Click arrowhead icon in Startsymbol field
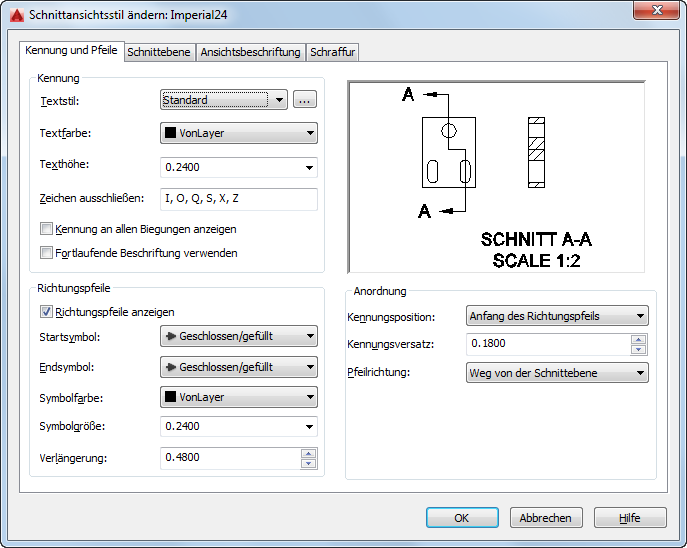 170,336
